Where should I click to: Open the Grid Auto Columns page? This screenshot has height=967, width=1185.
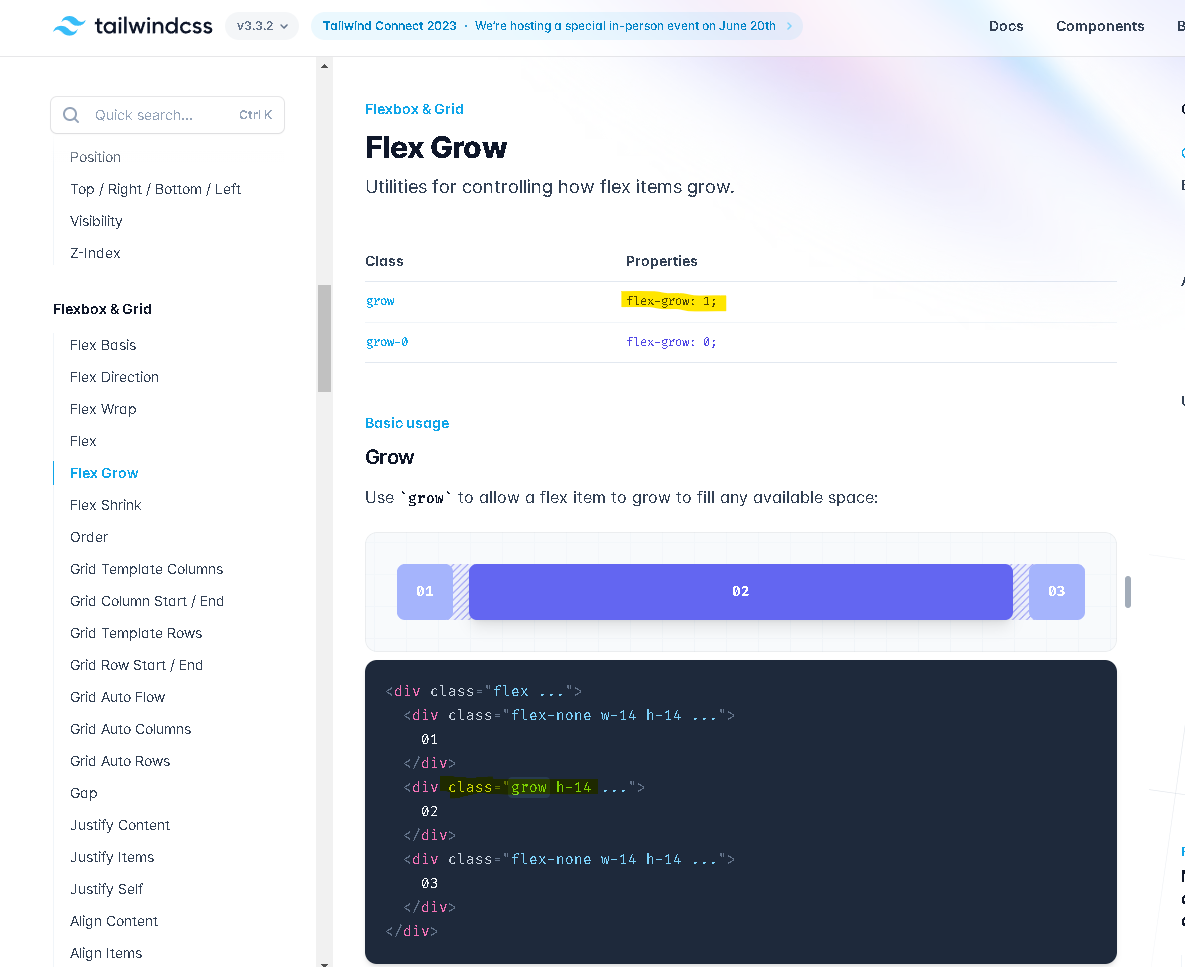[x=130, y=729]
